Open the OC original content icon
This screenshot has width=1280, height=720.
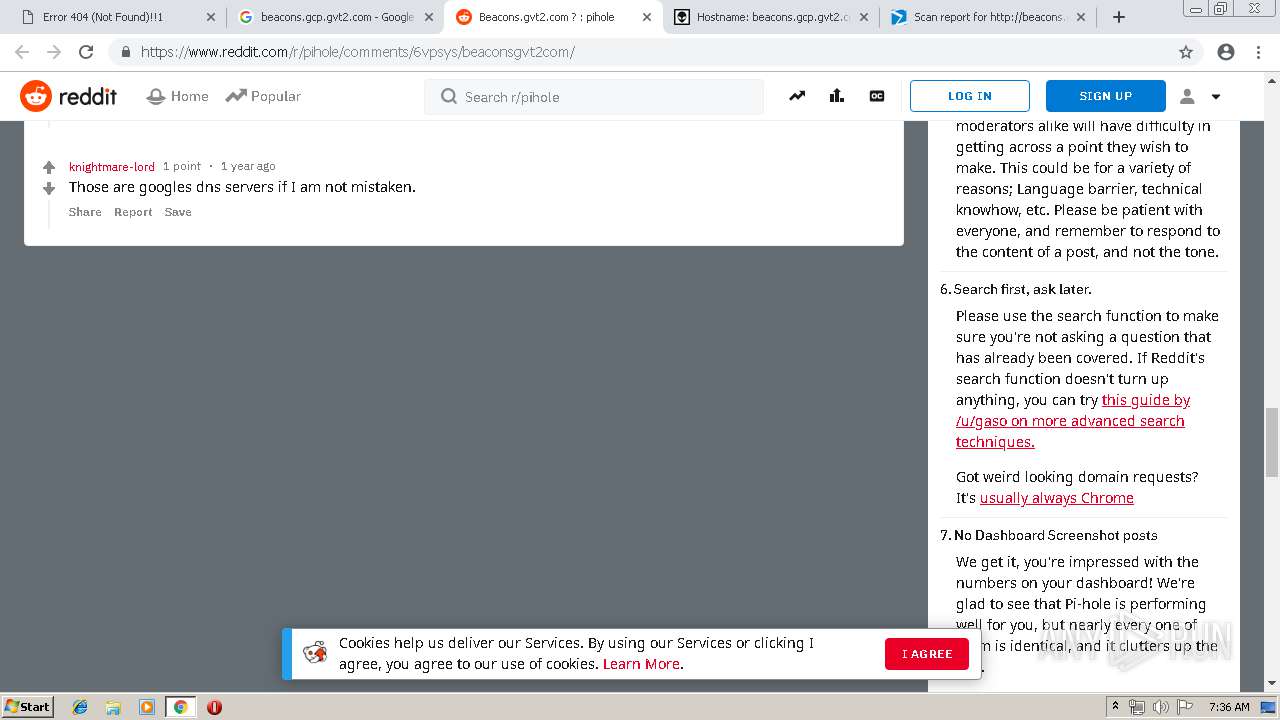tap(877, 96)
